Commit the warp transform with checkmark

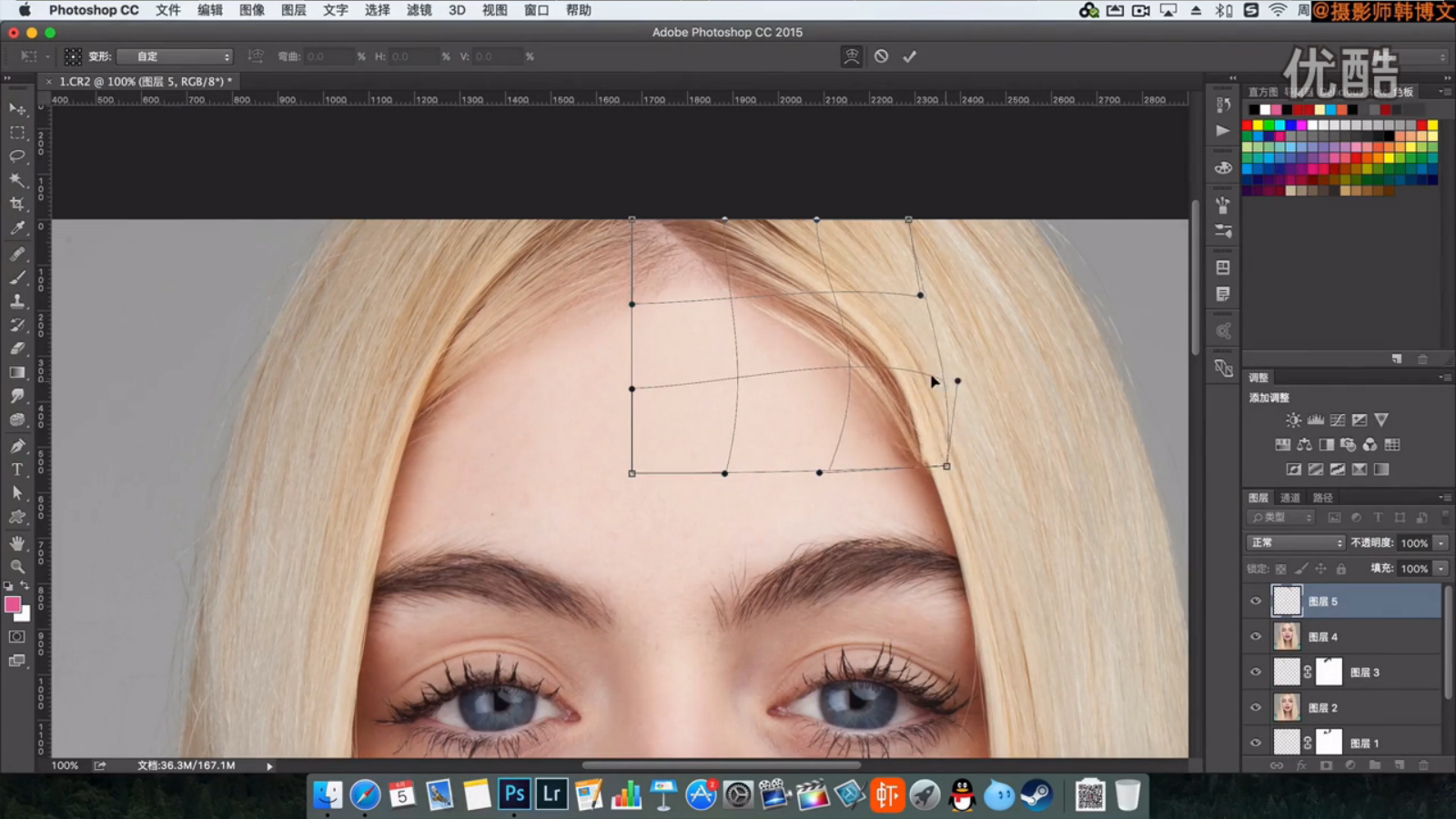click(x=909, y=56)
